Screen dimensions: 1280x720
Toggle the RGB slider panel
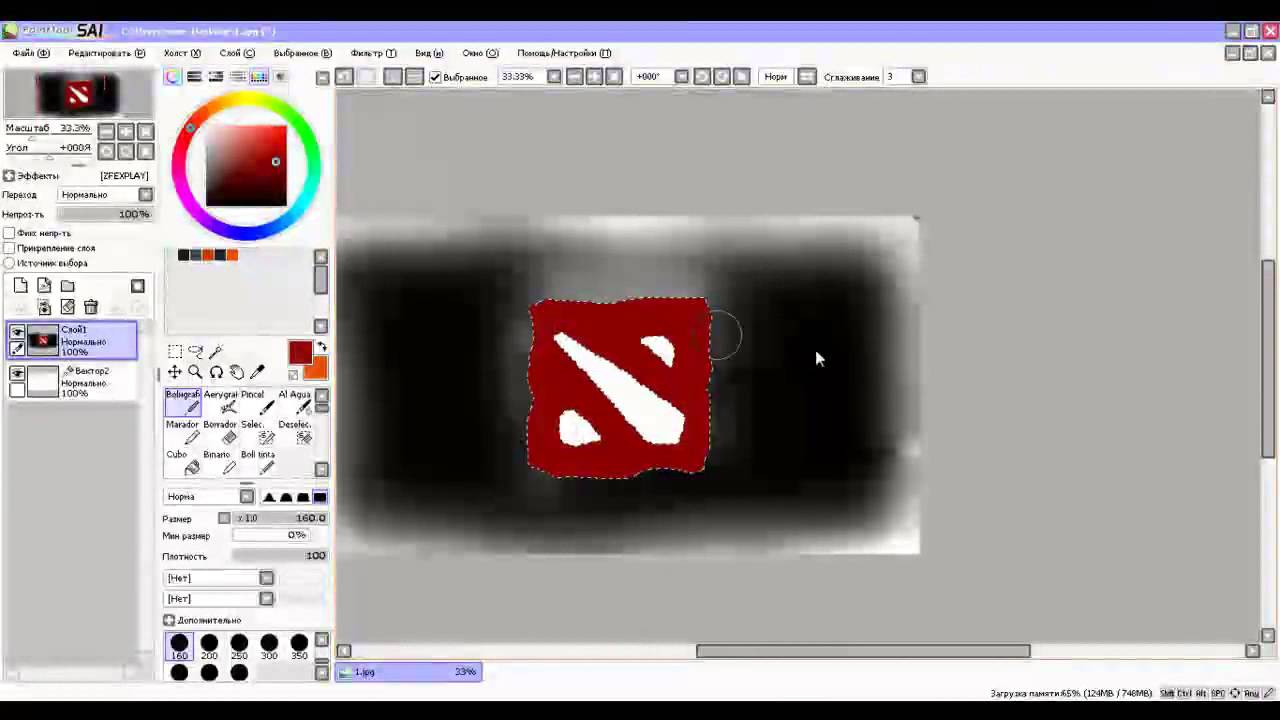tap(195, 77)
